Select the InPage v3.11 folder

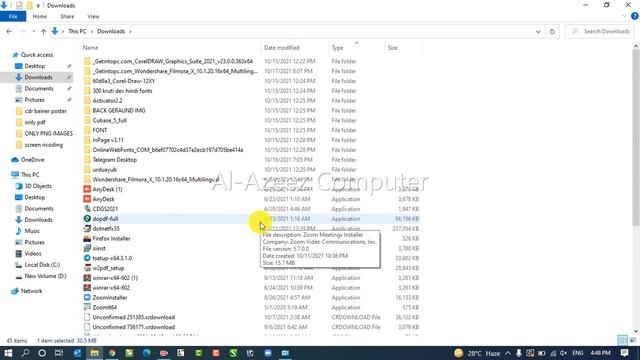[108, 140]
